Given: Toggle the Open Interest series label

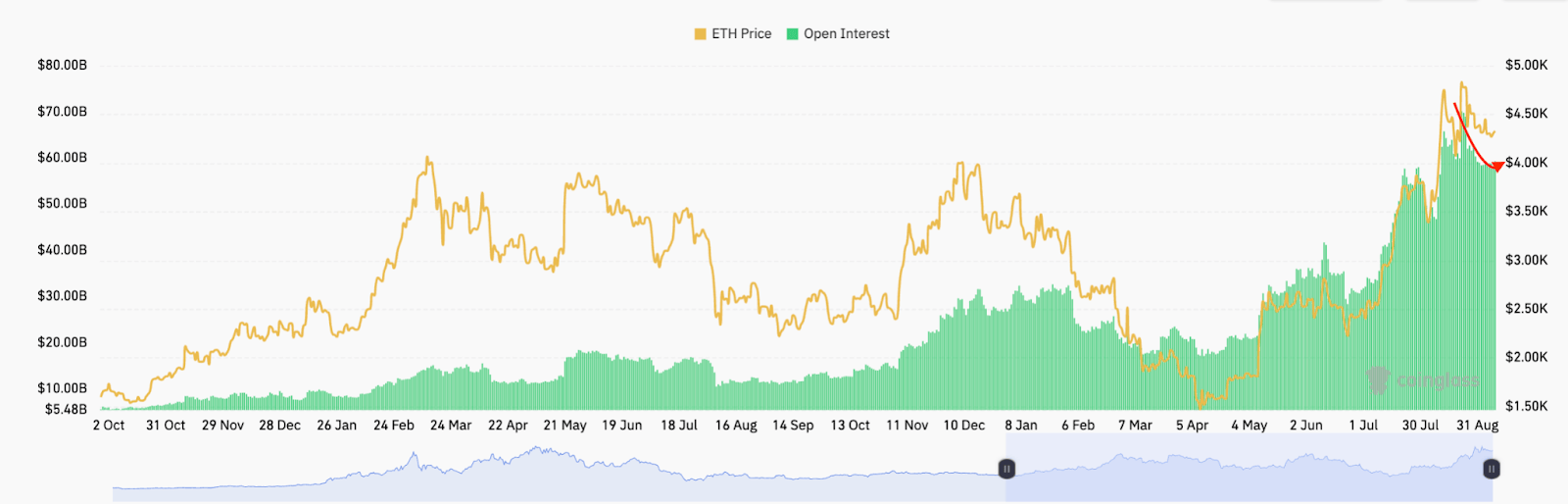Looking at the screenshot, I should click(x=847, y=34).
